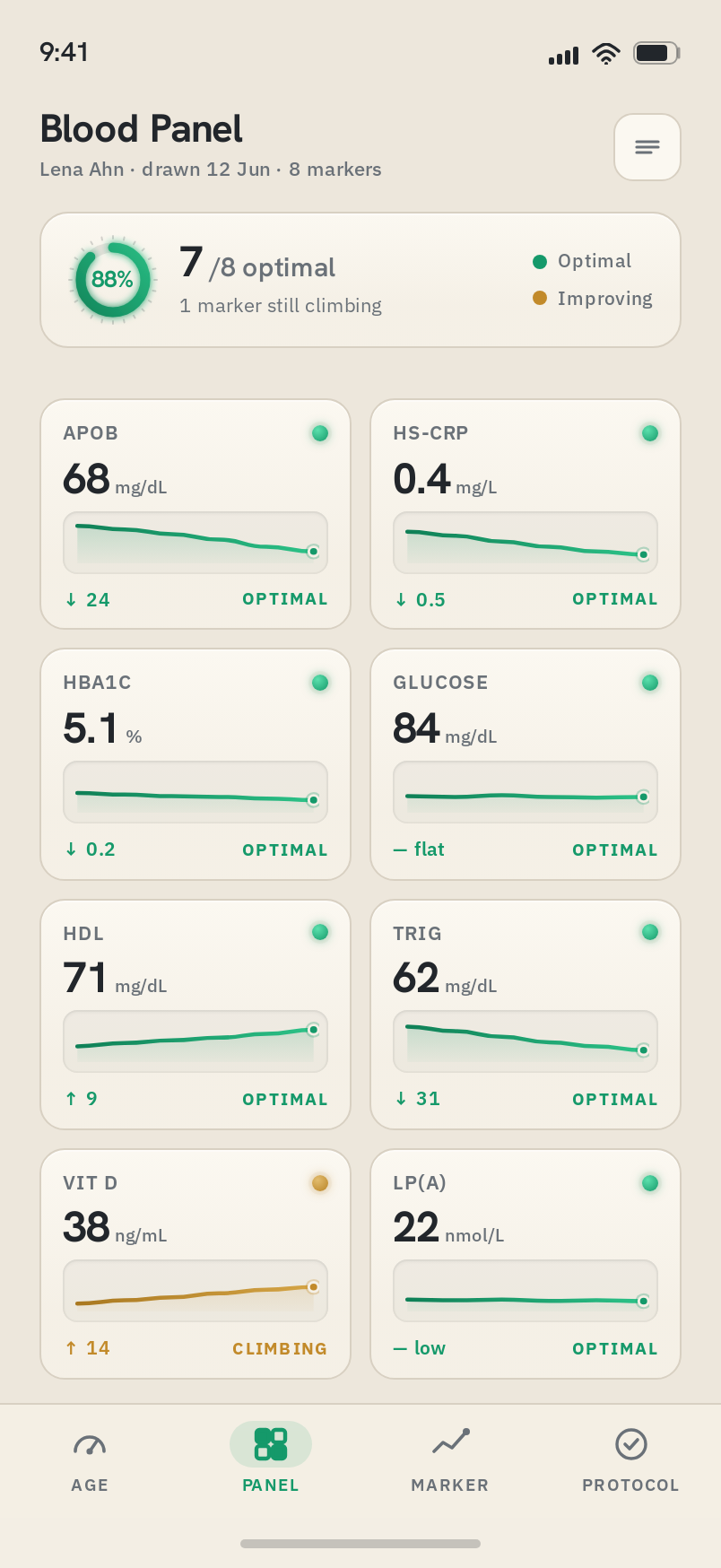Open the filter menu button
721x1568 pixels.
click(647, 147)
